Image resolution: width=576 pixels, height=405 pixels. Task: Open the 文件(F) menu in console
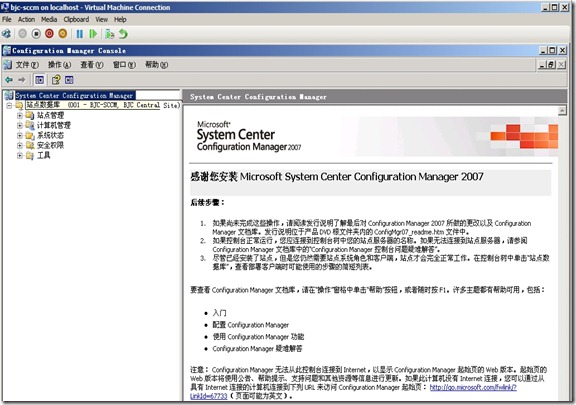click(27, 65)
